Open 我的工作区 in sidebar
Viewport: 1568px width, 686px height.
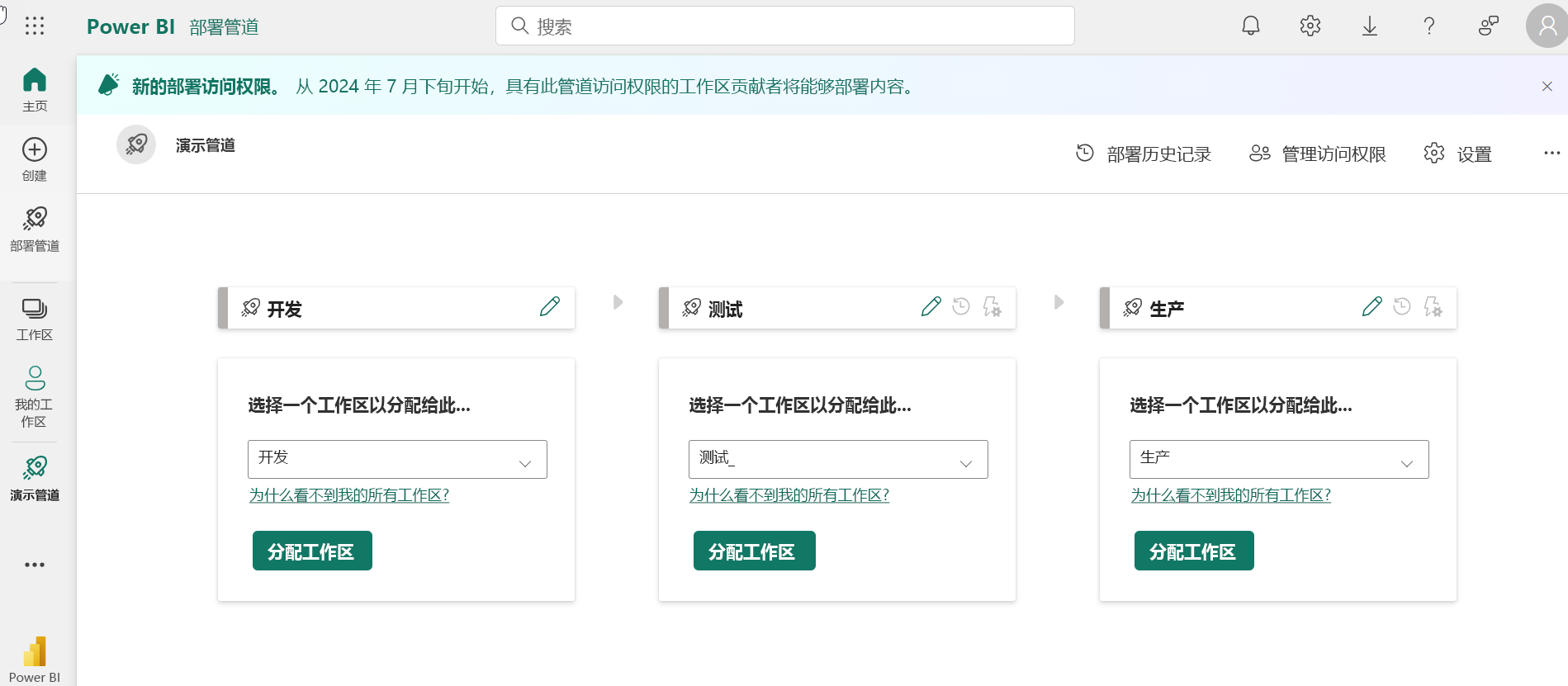(x=35, y=397)
